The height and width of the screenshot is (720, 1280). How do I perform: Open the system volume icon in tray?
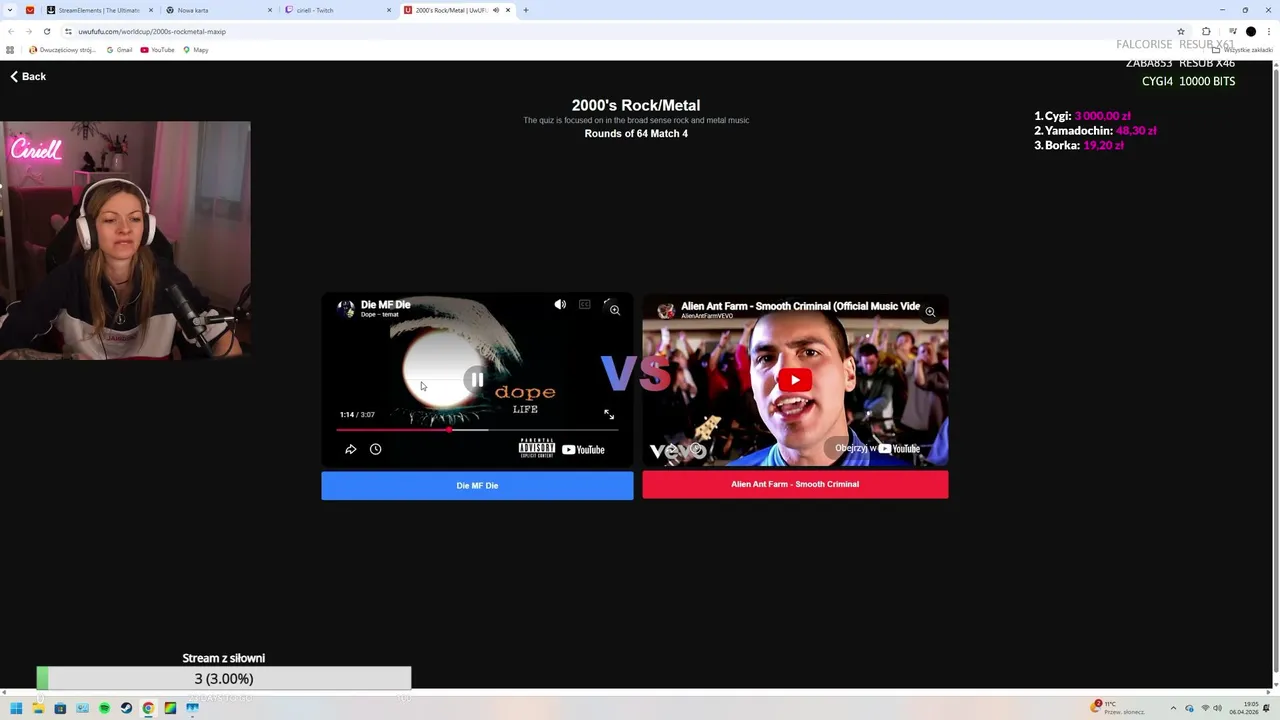[x=1218, y=708]
